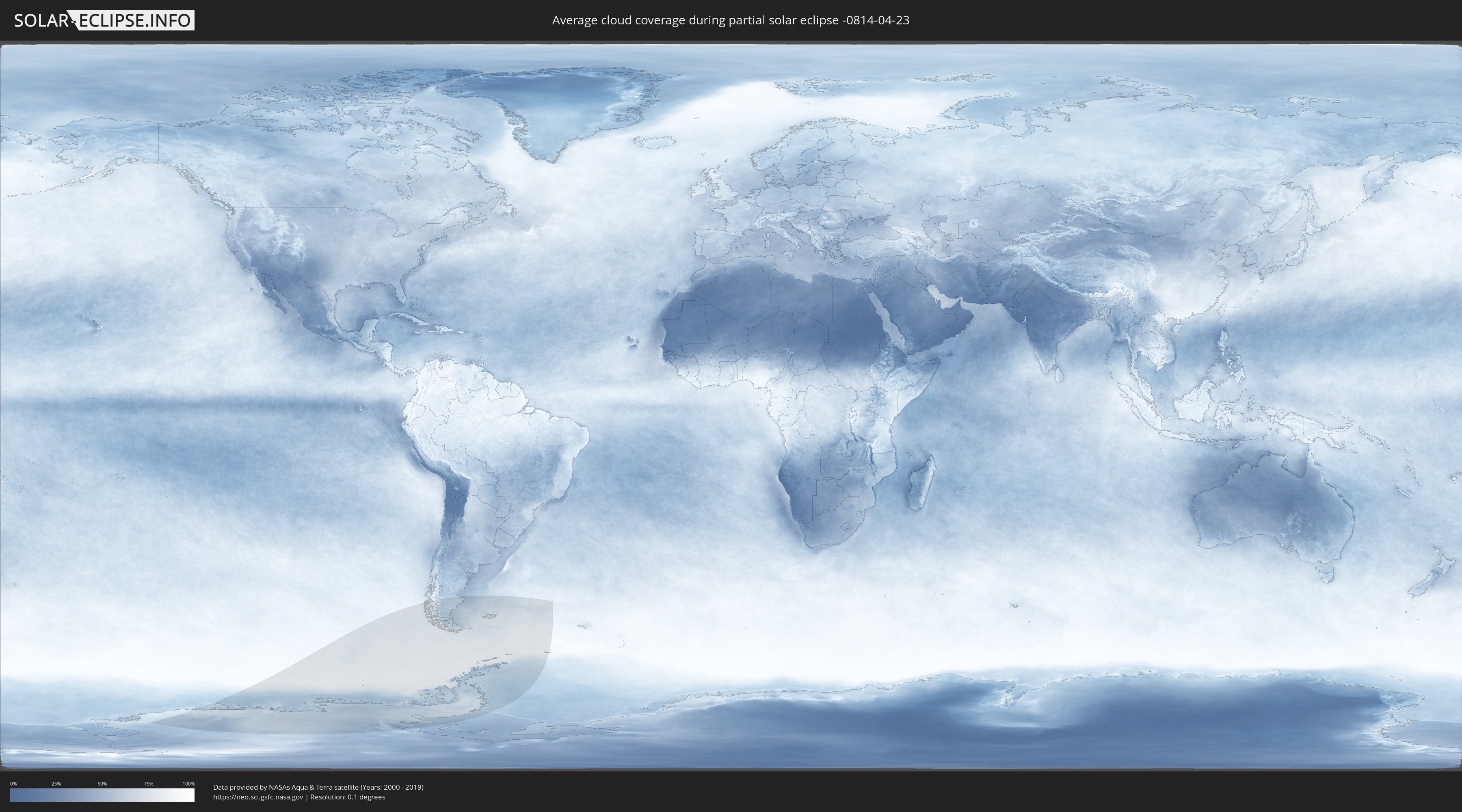Click the 50% legend label

click(x=102, y=784)
